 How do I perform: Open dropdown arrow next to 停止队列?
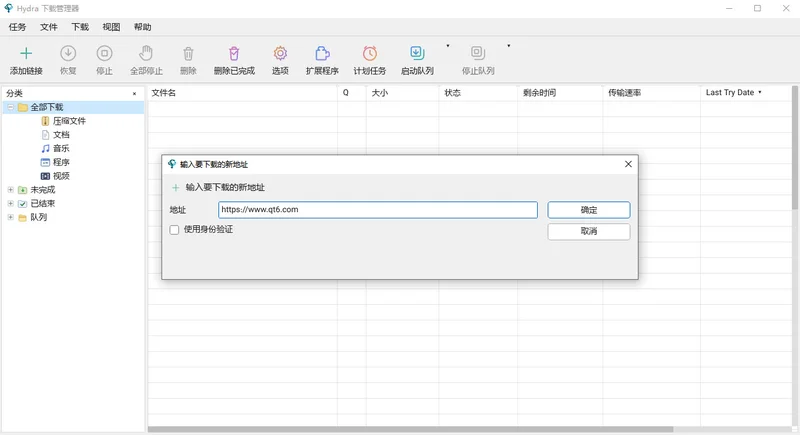tap(509, 46)
